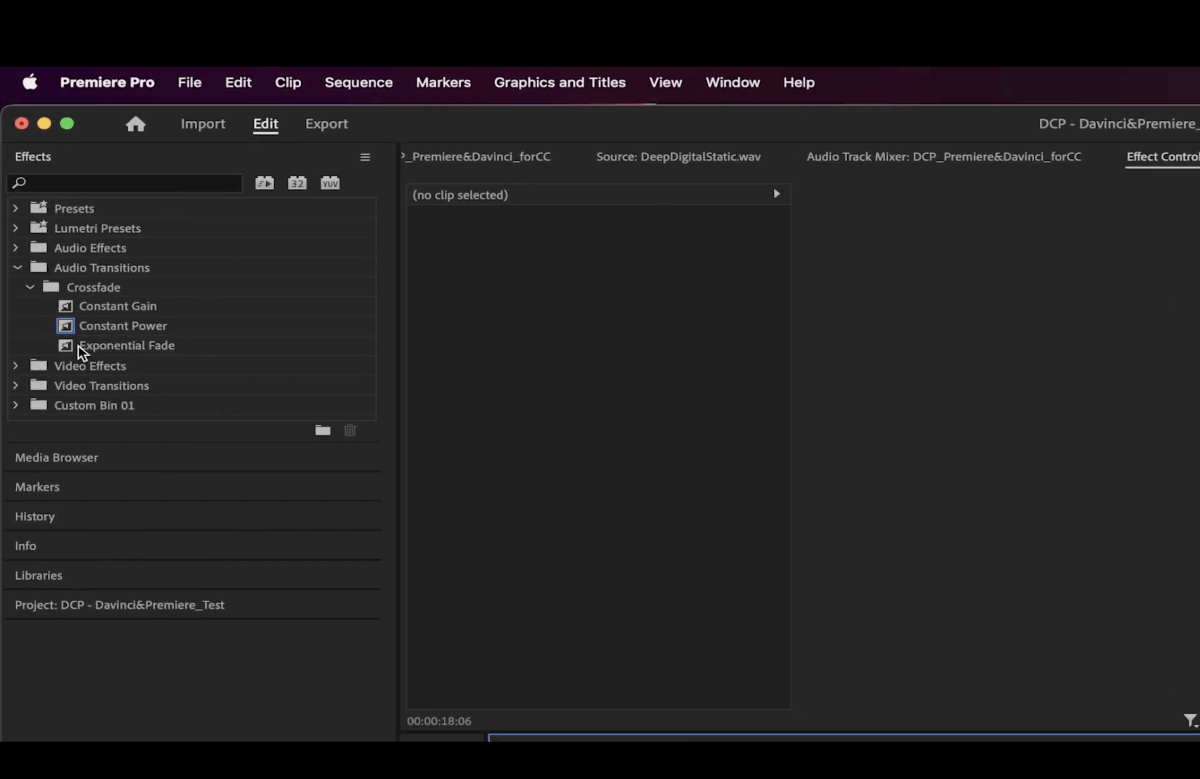Switch to the Audio Track Mixer tab
Image resolution: width=1200 pixels, height=779 pixels.
point(944,157)
